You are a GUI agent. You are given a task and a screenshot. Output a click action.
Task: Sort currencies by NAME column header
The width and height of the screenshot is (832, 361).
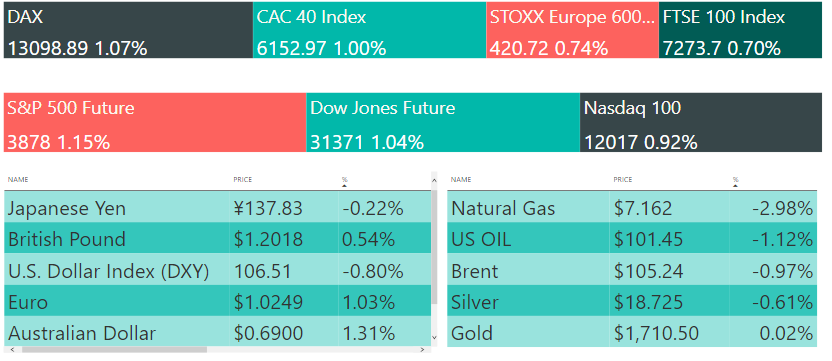pyautogui.click(x=18, y=180)
